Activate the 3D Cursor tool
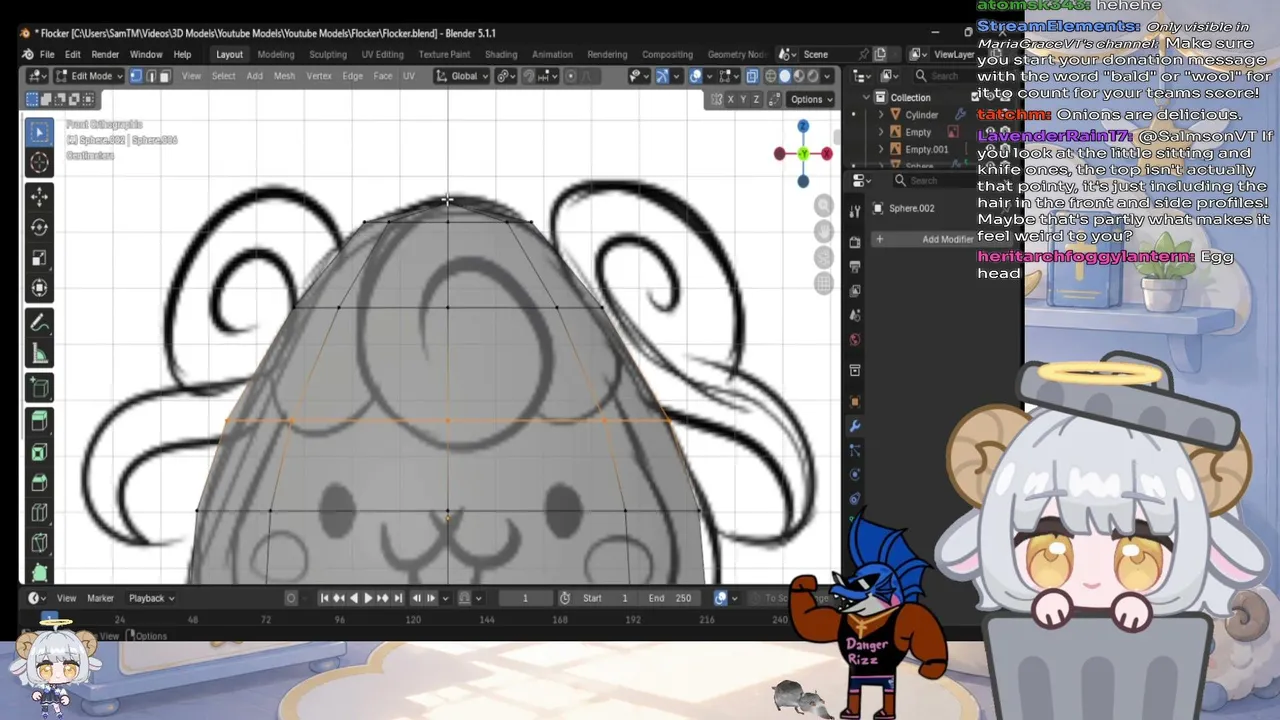1280x720 pixels. (39, 163)
